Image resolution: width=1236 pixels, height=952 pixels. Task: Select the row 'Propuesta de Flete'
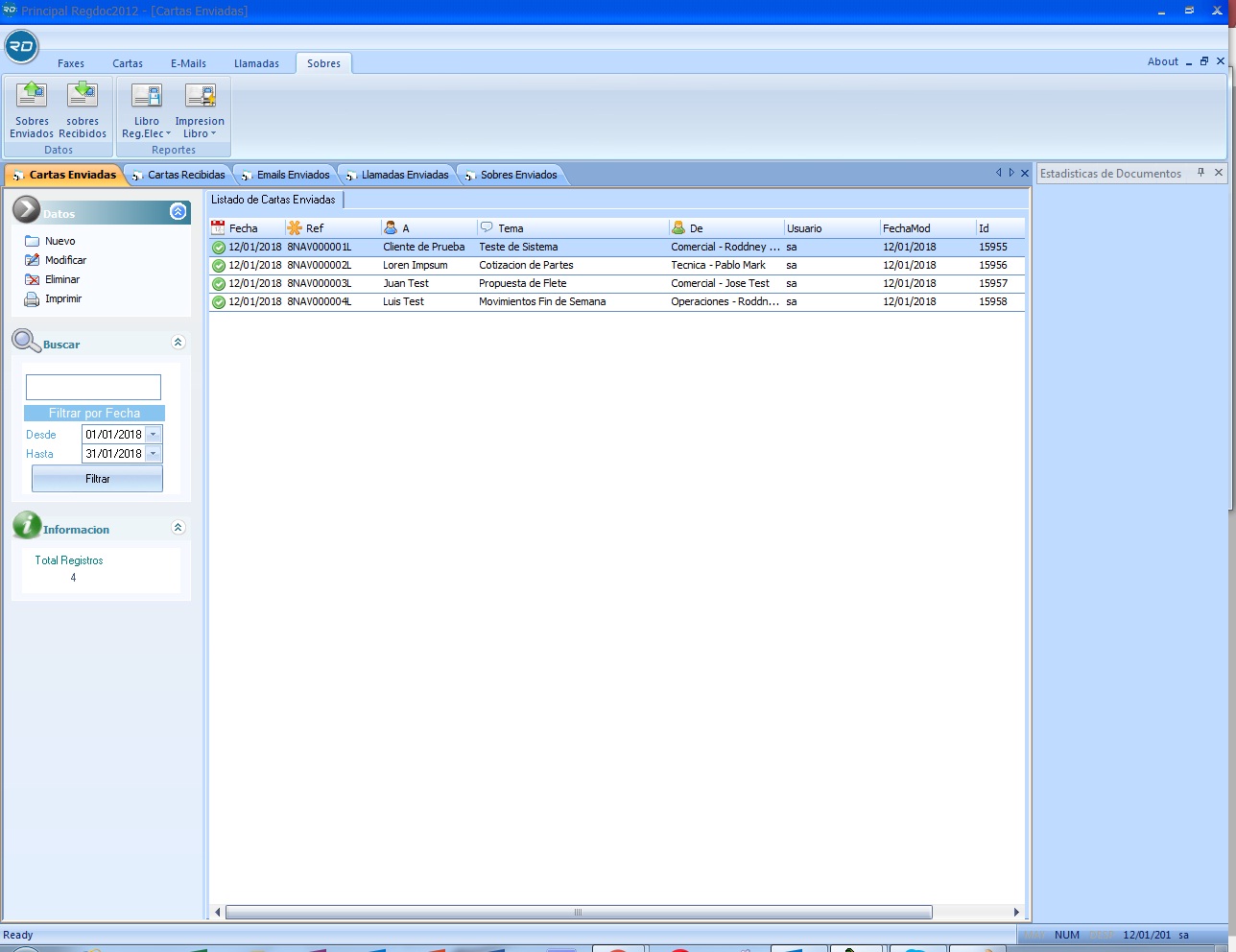(617, 284)
